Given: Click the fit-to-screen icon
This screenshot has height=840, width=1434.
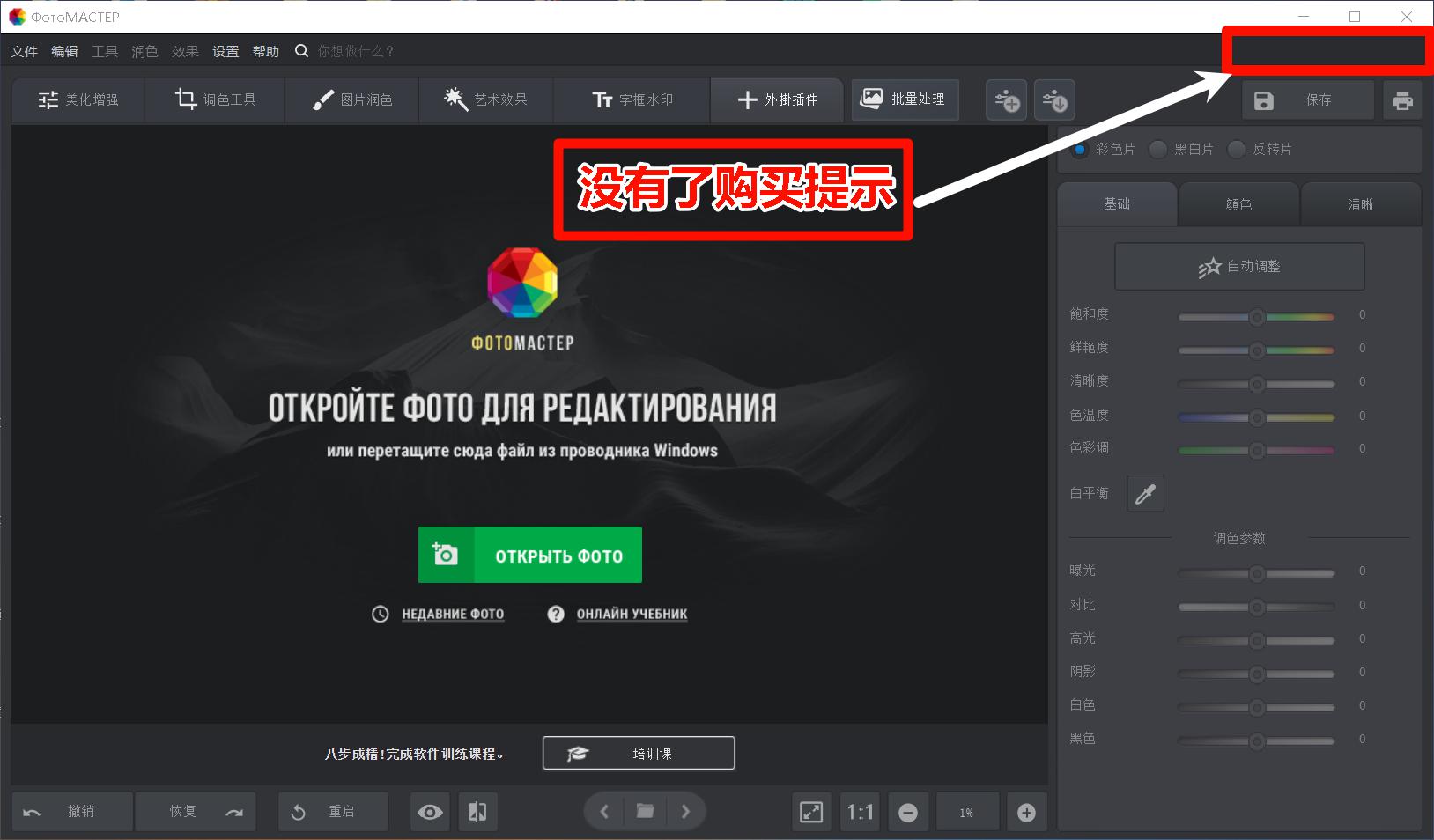Looking at the screenshot, I should (811, 812).
